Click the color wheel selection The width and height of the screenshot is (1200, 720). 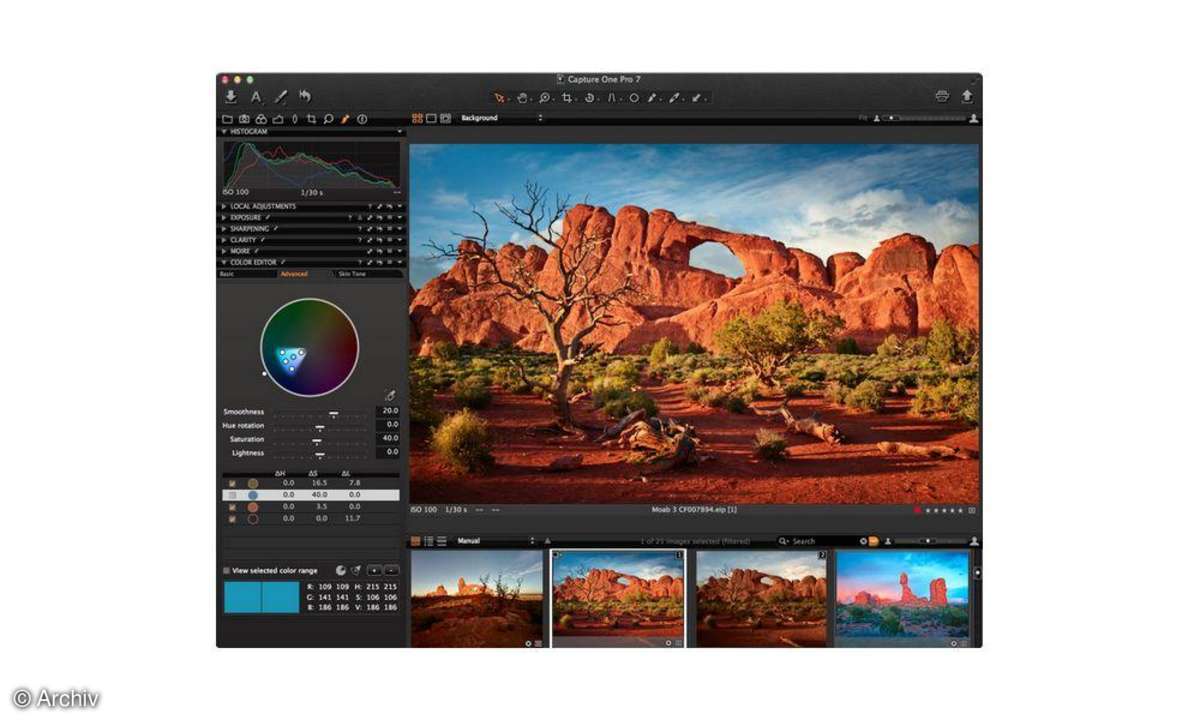(291, 357)
